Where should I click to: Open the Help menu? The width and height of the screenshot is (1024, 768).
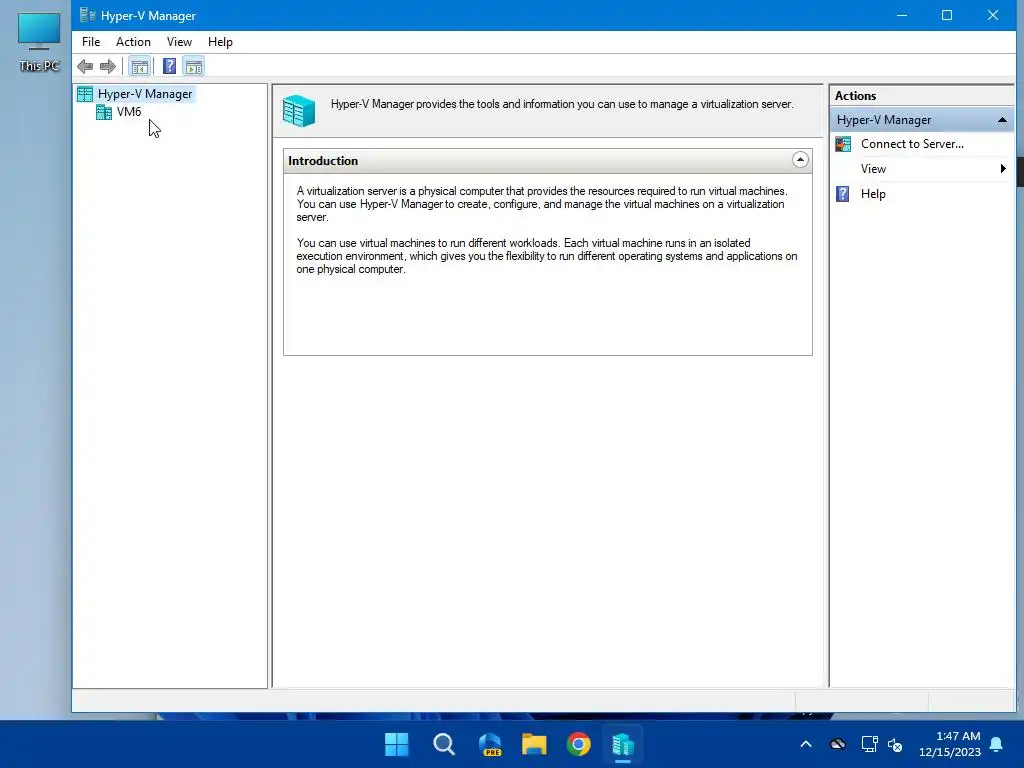point(220,42)
